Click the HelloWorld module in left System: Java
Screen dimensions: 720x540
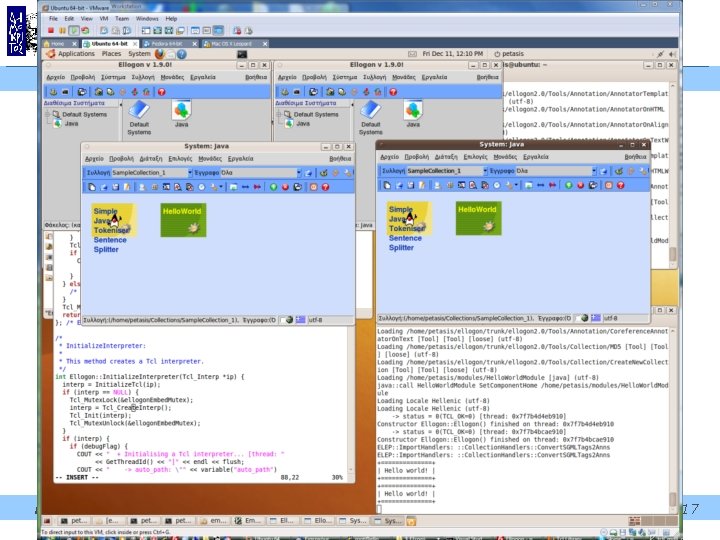coord(183,220)
